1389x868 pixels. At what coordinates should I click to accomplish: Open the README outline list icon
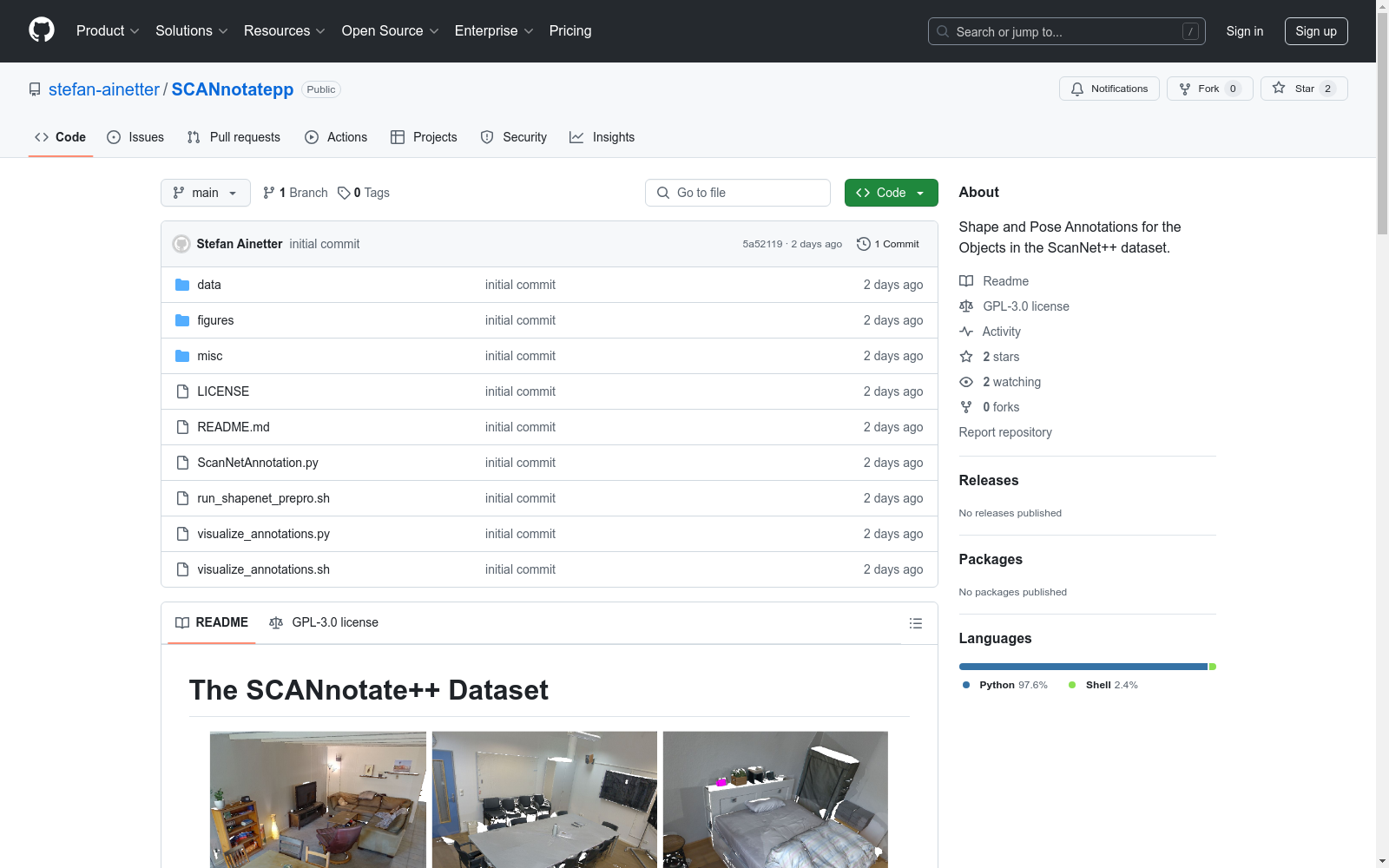point(915,623)
